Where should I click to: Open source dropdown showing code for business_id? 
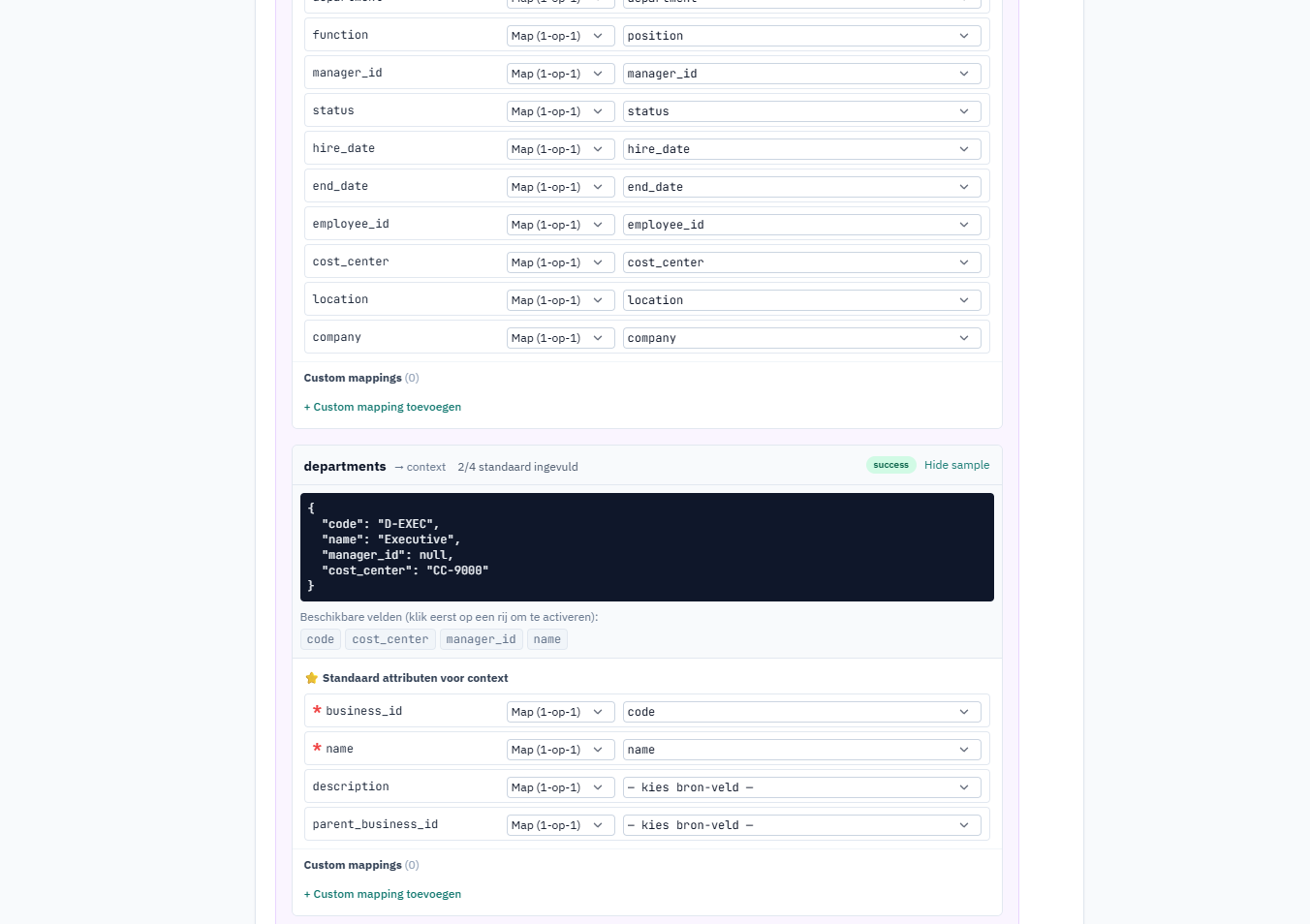[801, 712]
